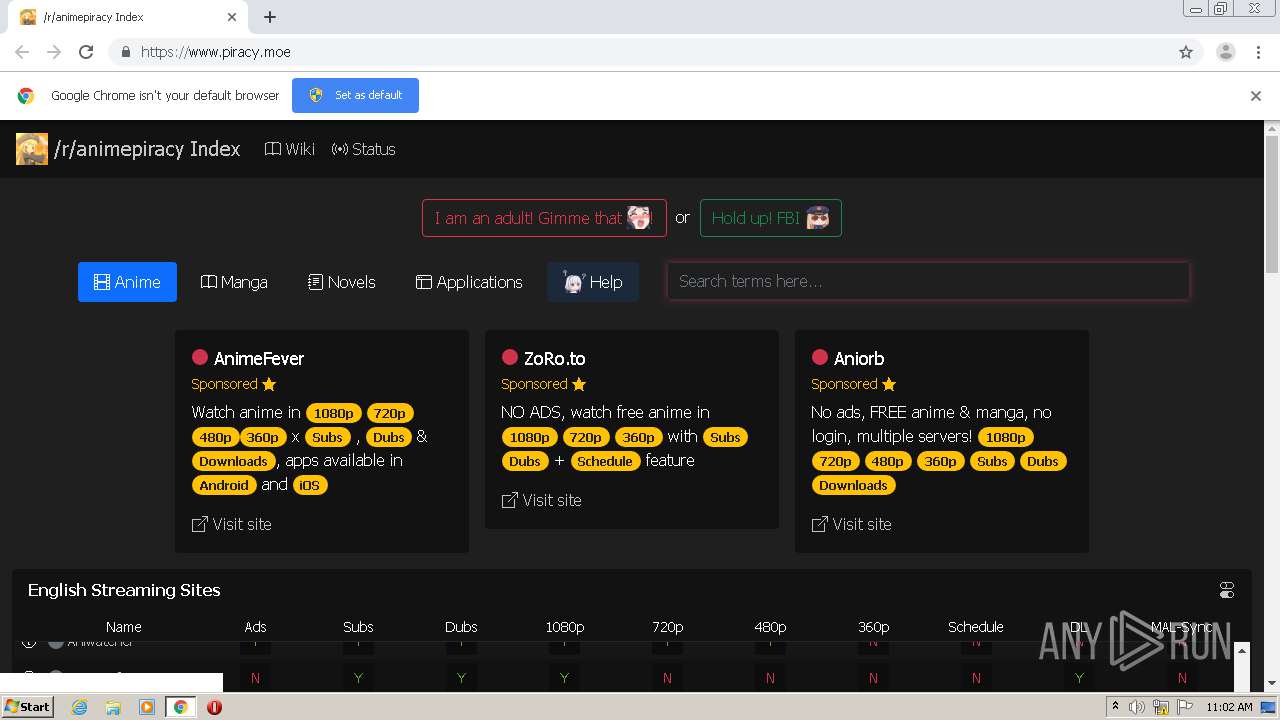This screenshot has height=720, width=1280.
Task: Sort table by Dubs column
Action: pos(461,627)
